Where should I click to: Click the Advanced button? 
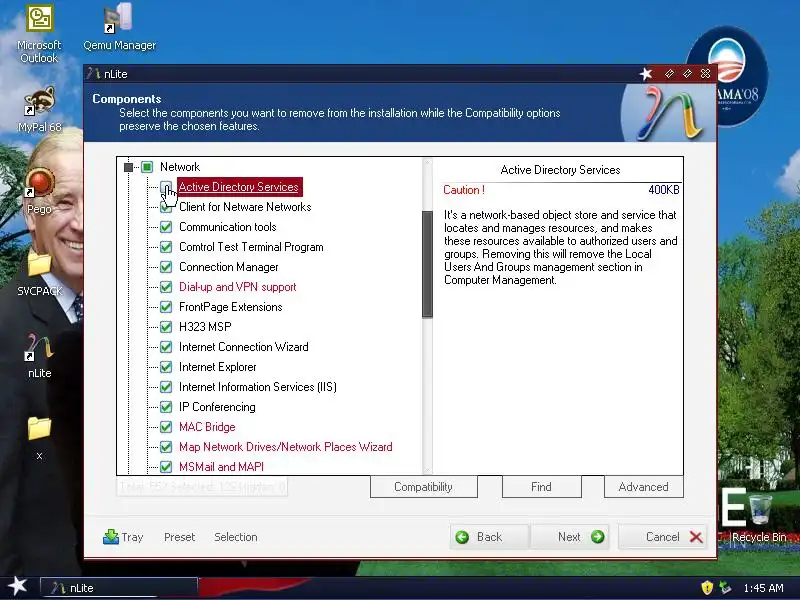(643, 487)
